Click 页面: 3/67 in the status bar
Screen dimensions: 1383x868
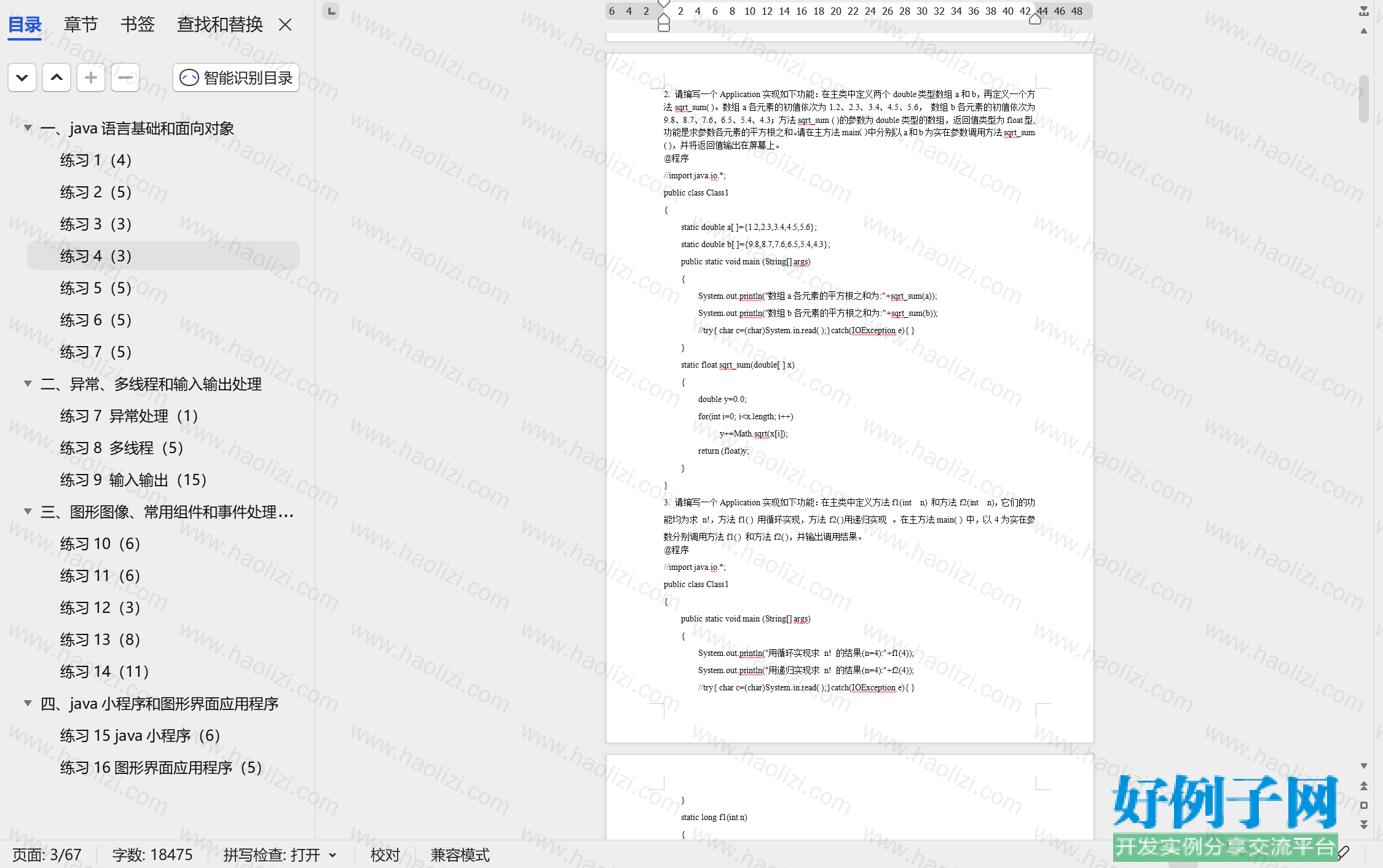coord(47,855)
